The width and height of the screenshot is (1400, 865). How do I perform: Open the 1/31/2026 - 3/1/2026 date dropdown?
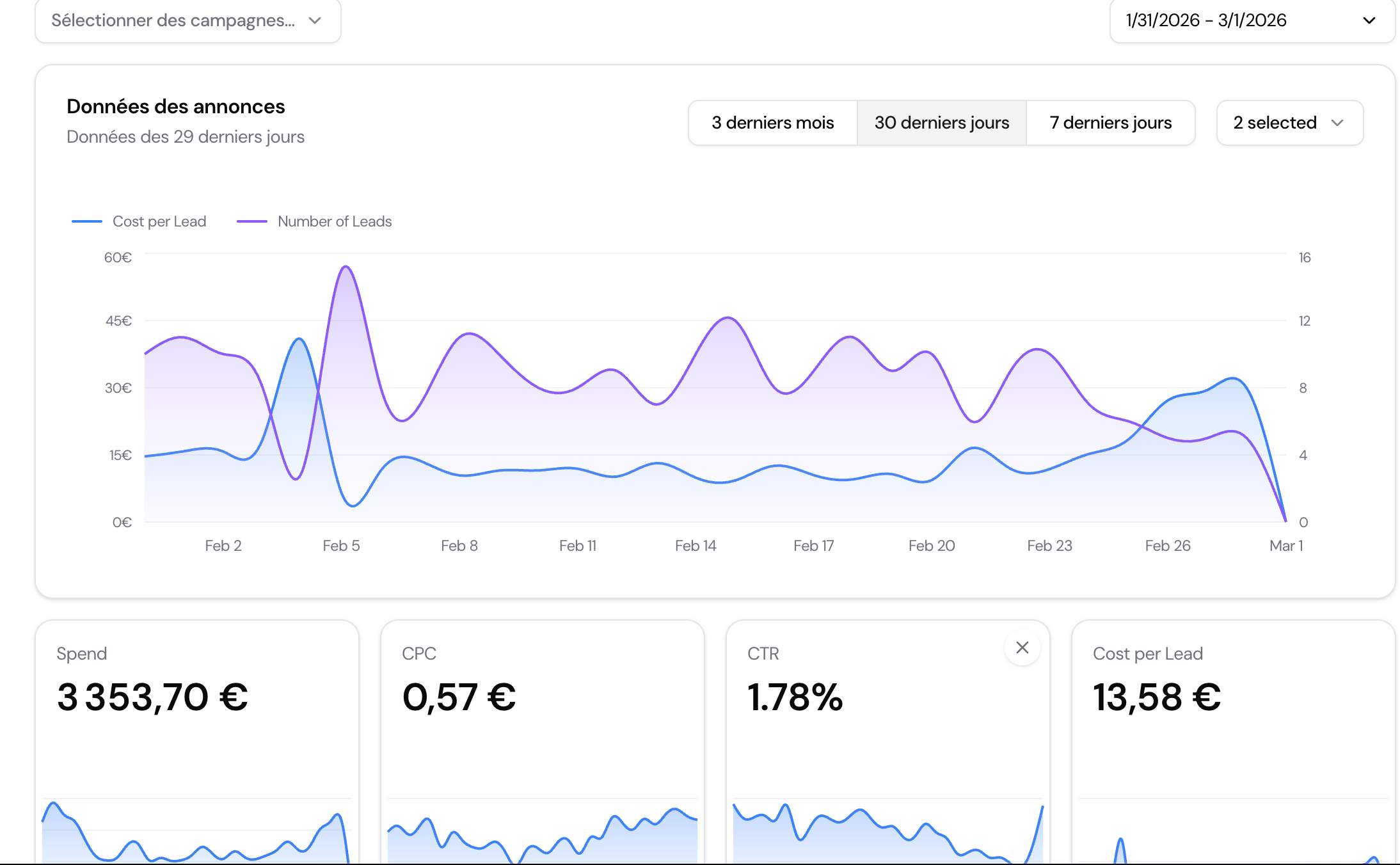tap(1206, 20)
